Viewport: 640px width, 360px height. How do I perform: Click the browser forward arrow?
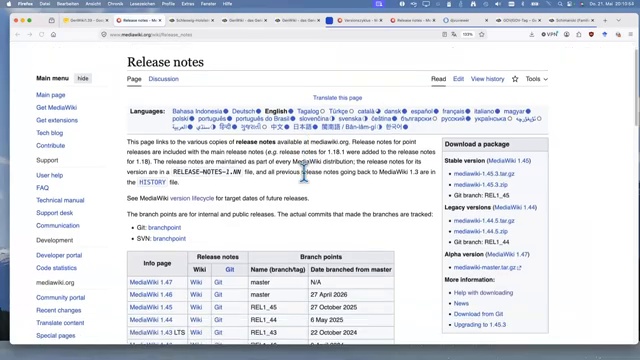(29, 35)
